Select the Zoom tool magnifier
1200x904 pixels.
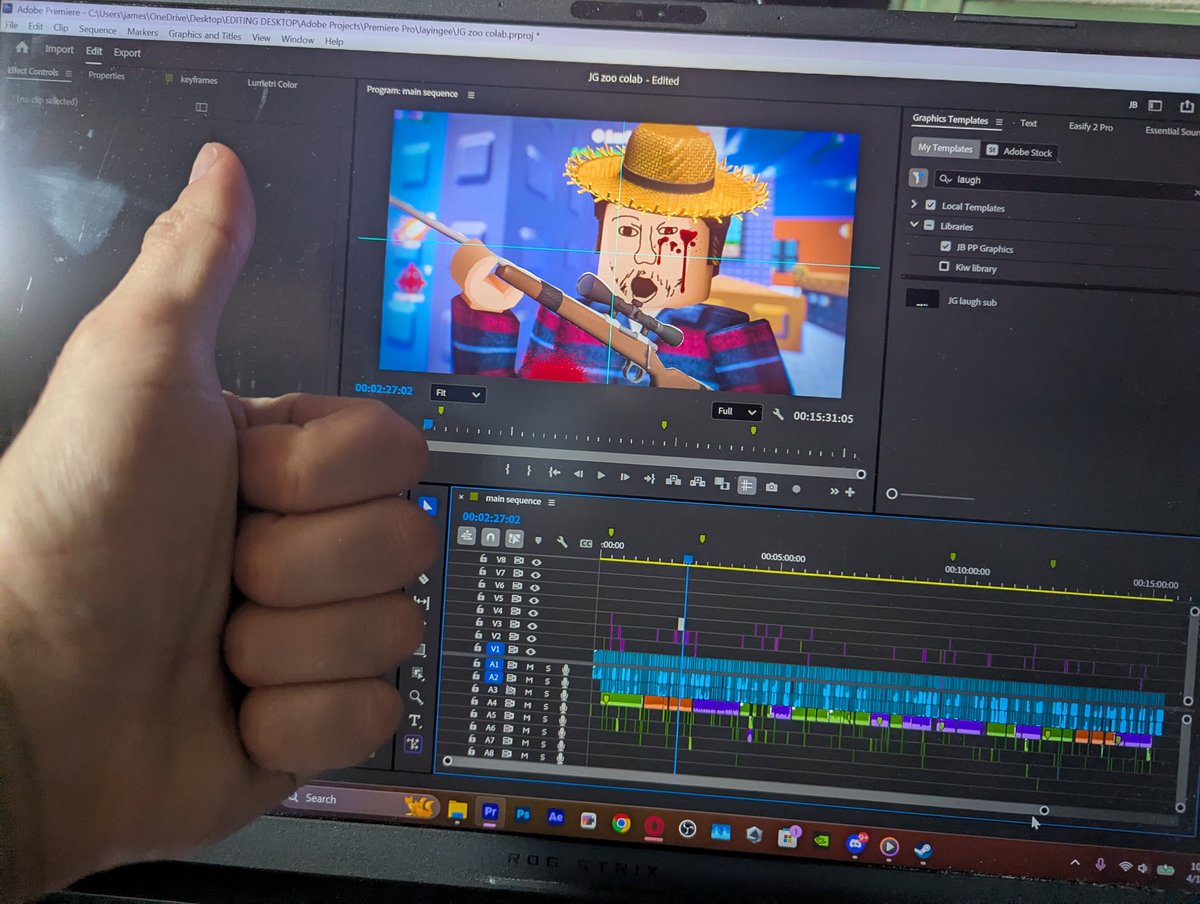(417, 697)
